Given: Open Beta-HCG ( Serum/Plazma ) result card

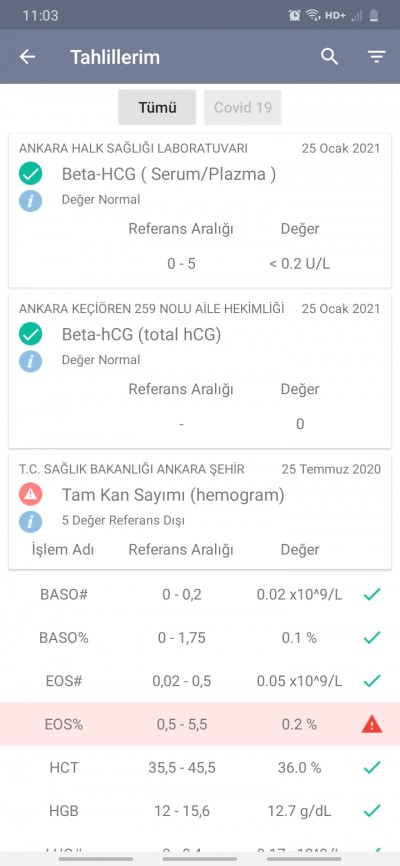Looking at the screenshot, I should [200, 210].
